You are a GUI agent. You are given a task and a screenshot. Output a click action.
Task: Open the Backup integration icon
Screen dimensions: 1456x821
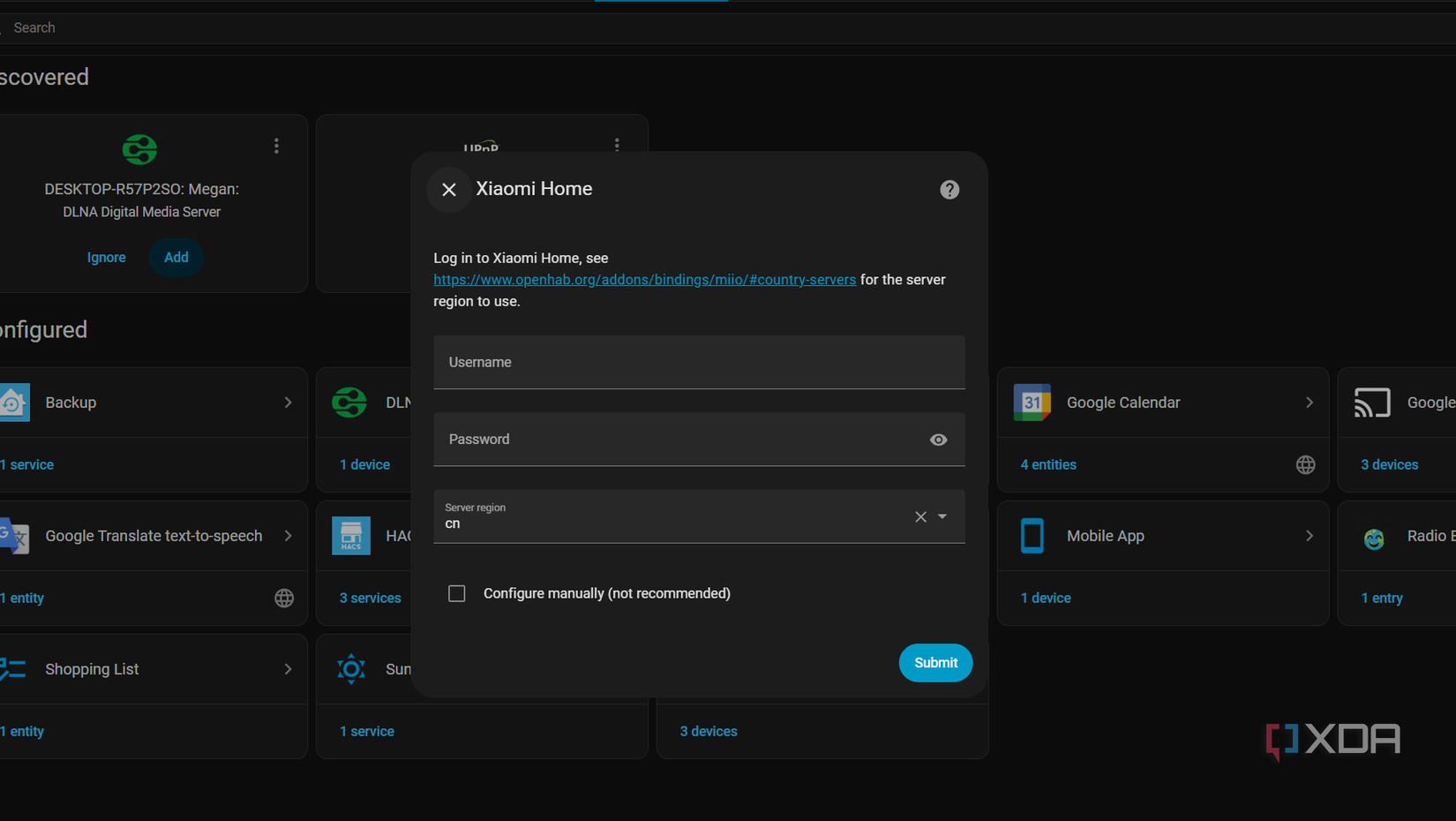click(x=14, y=403)
